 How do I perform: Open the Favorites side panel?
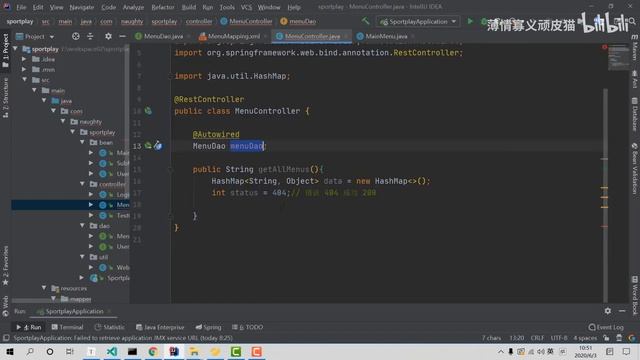[x=5, y=265]
